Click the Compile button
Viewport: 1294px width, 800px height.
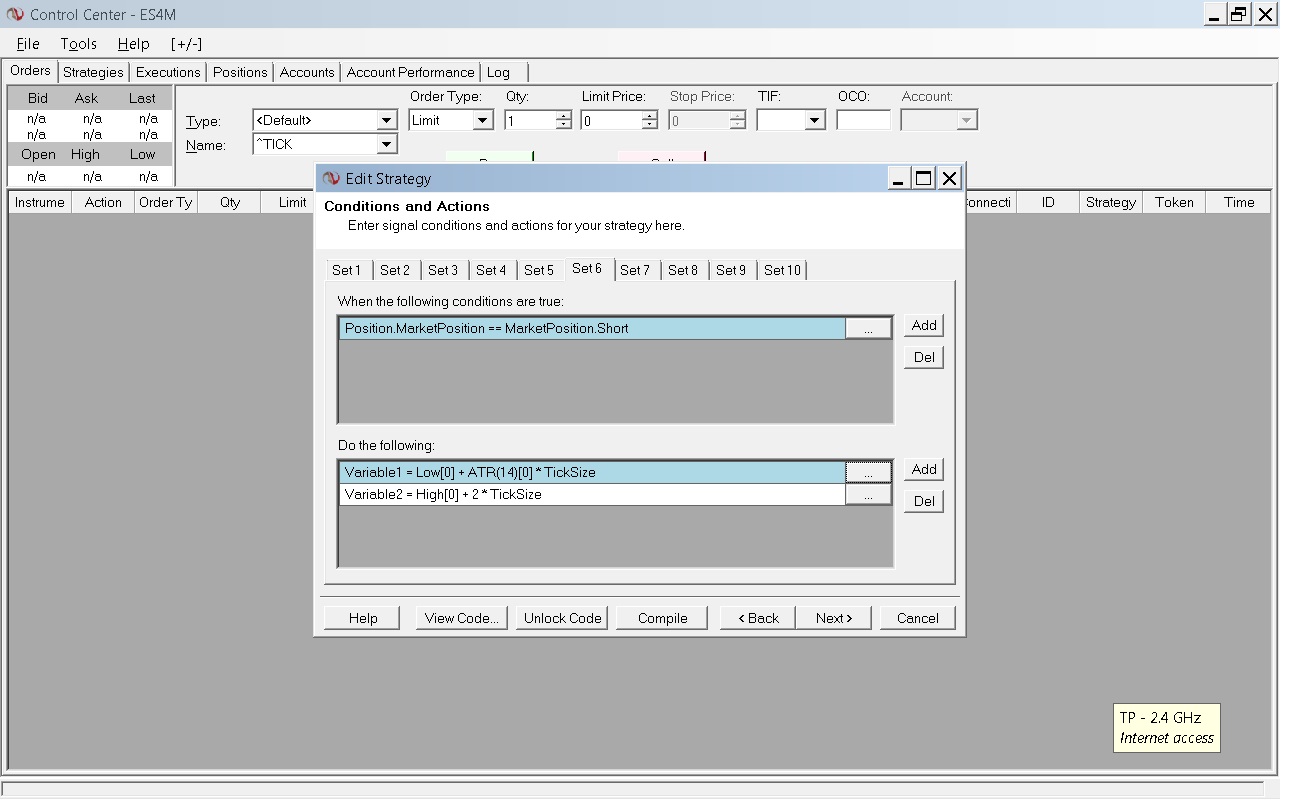tap(663, 618)
